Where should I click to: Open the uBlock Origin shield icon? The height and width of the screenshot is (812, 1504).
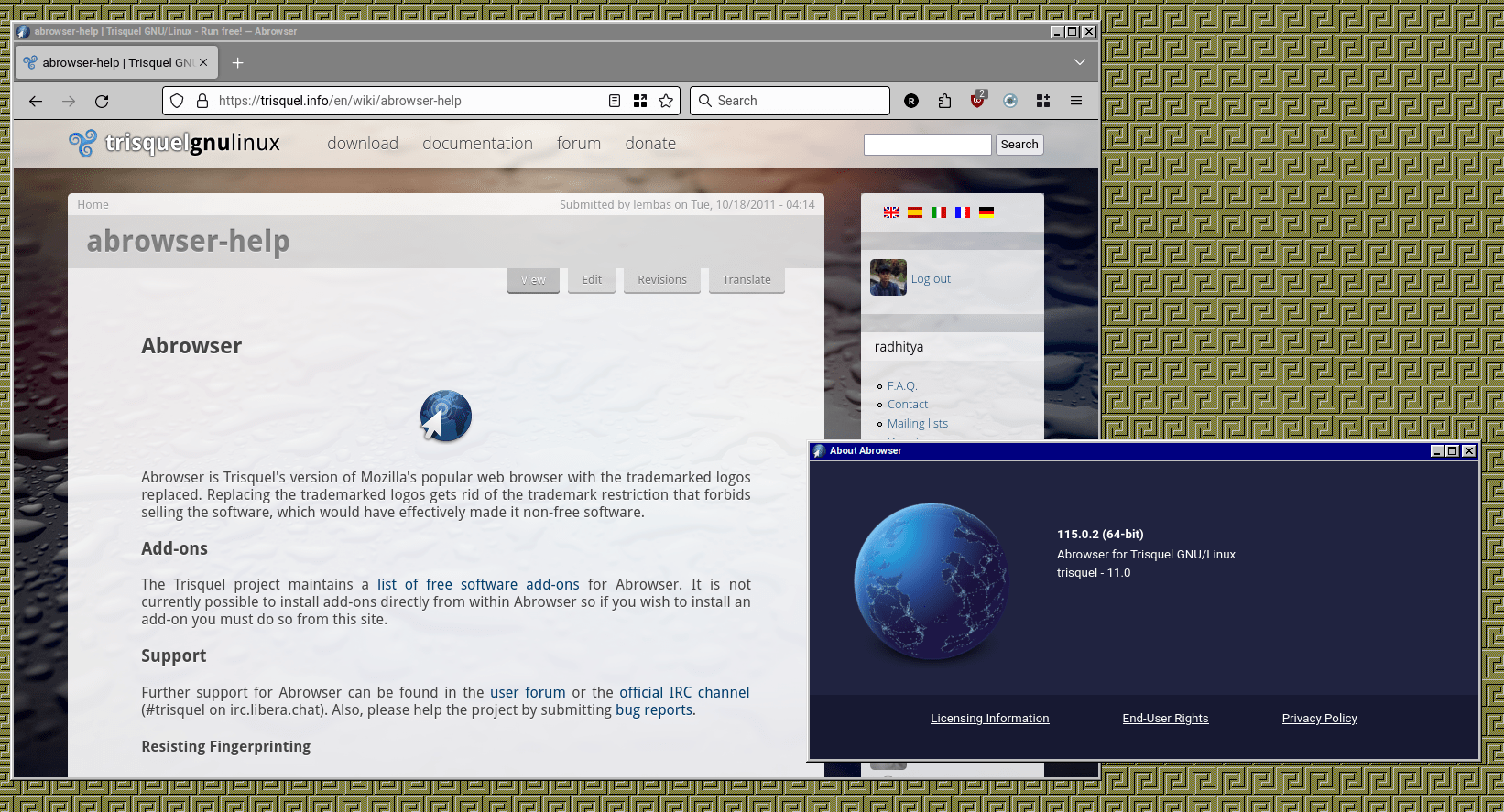pos(977,100)
